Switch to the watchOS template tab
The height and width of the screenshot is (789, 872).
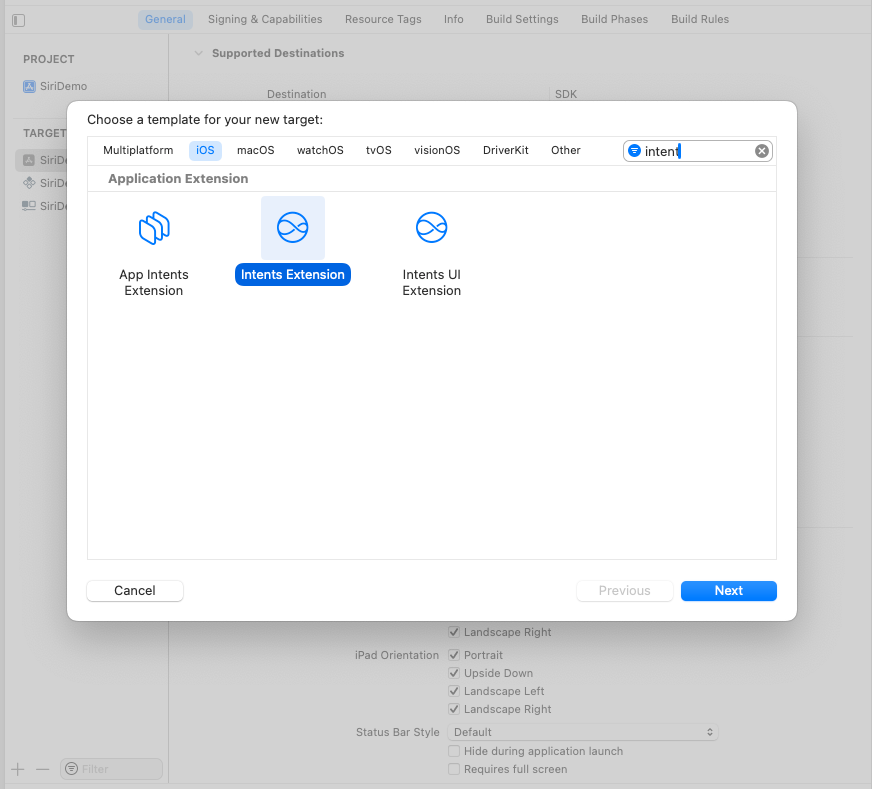coord(320,150)
